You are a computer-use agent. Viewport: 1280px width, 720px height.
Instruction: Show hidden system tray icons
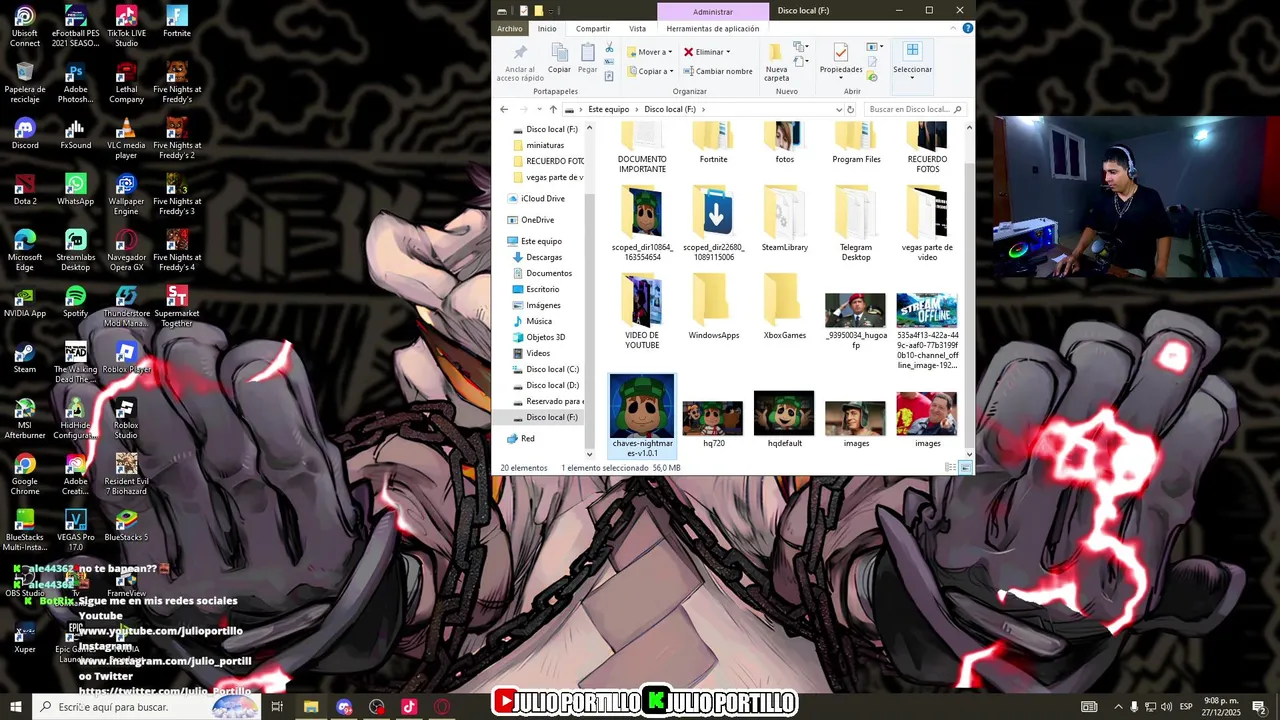click(1118, 707)
